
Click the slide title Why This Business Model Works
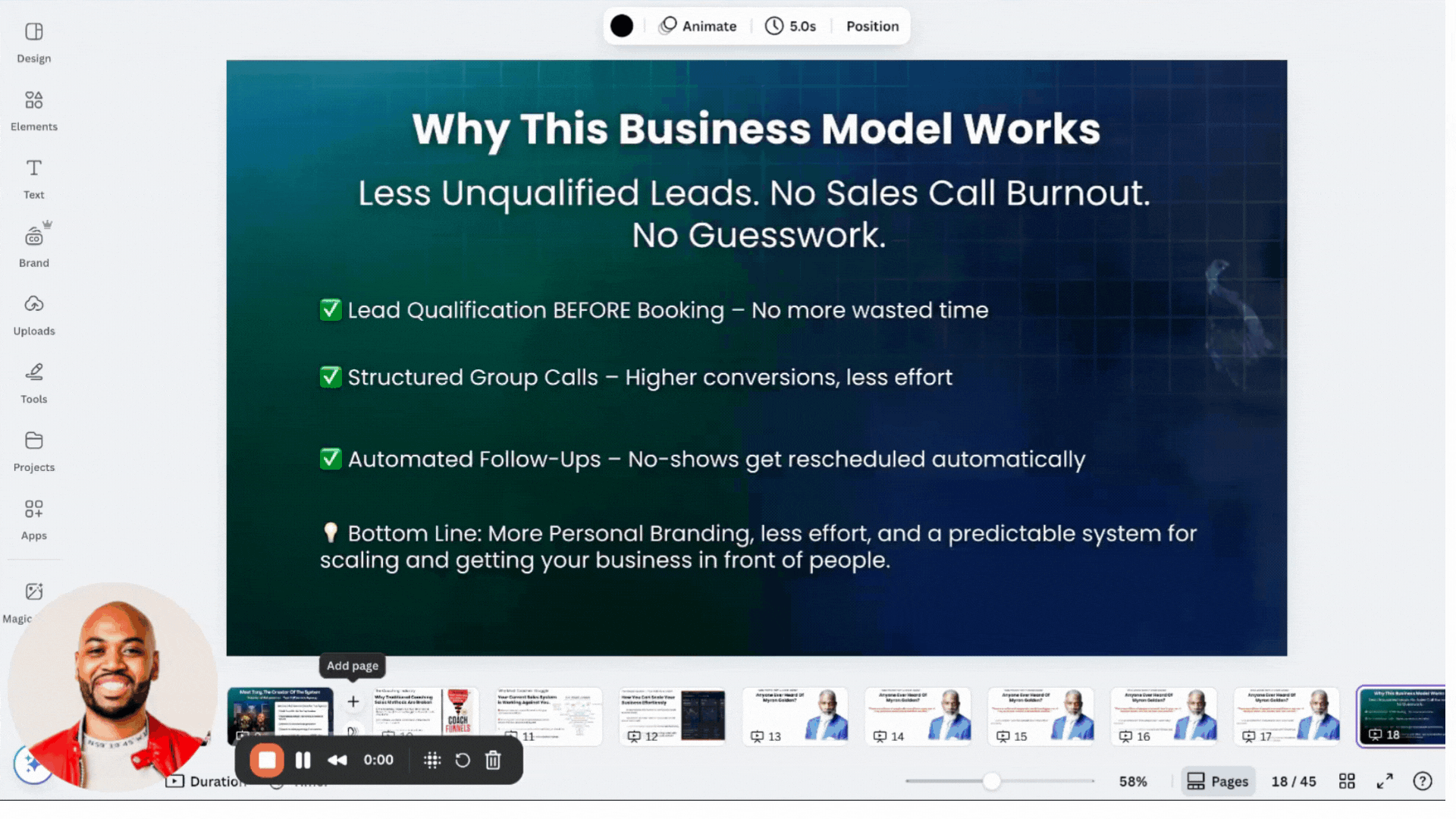pos(756,129)
